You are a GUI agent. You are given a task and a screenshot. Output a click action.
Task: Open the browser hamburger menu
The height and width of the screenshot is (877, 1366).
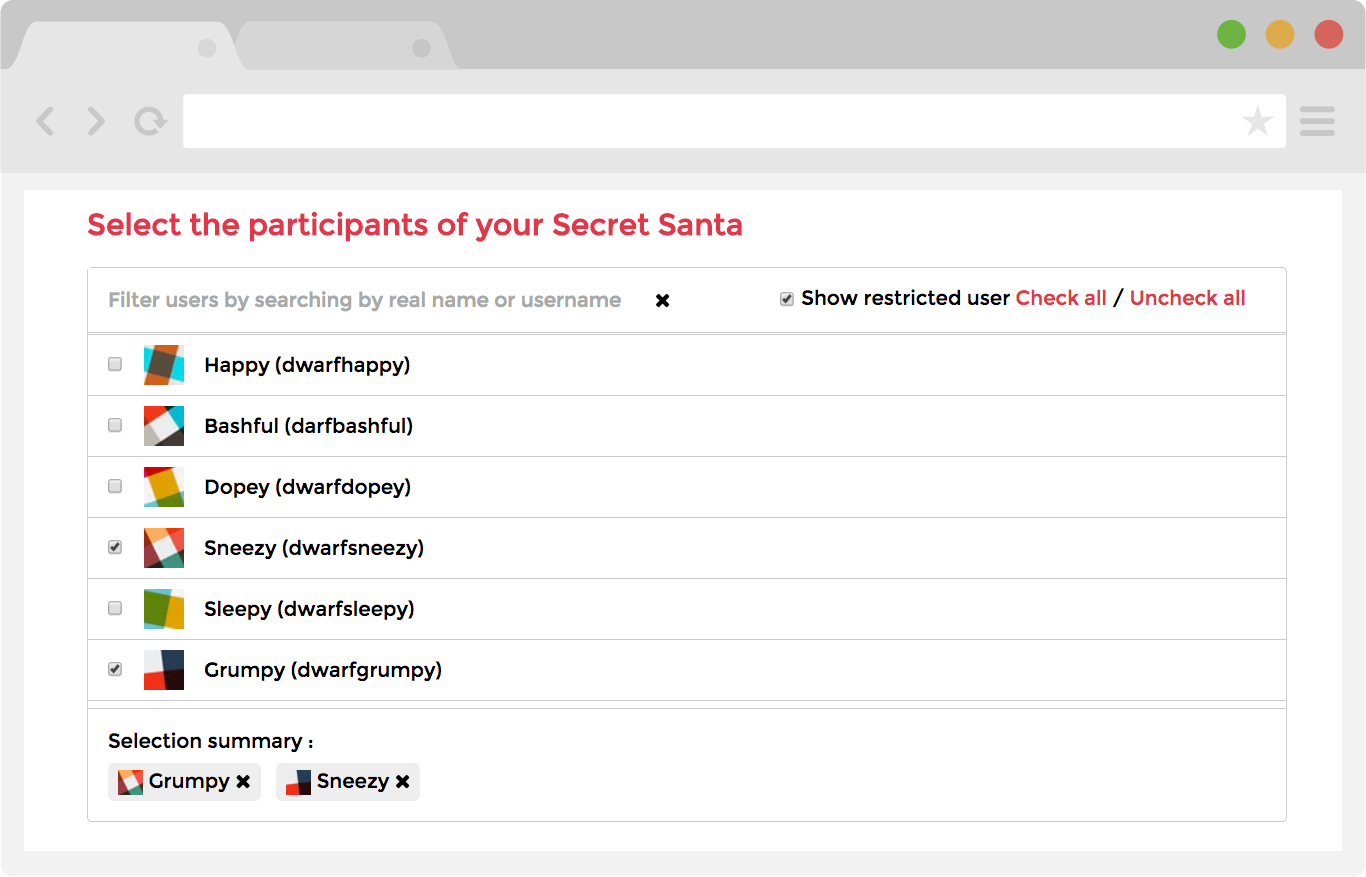coord(1317,121)
